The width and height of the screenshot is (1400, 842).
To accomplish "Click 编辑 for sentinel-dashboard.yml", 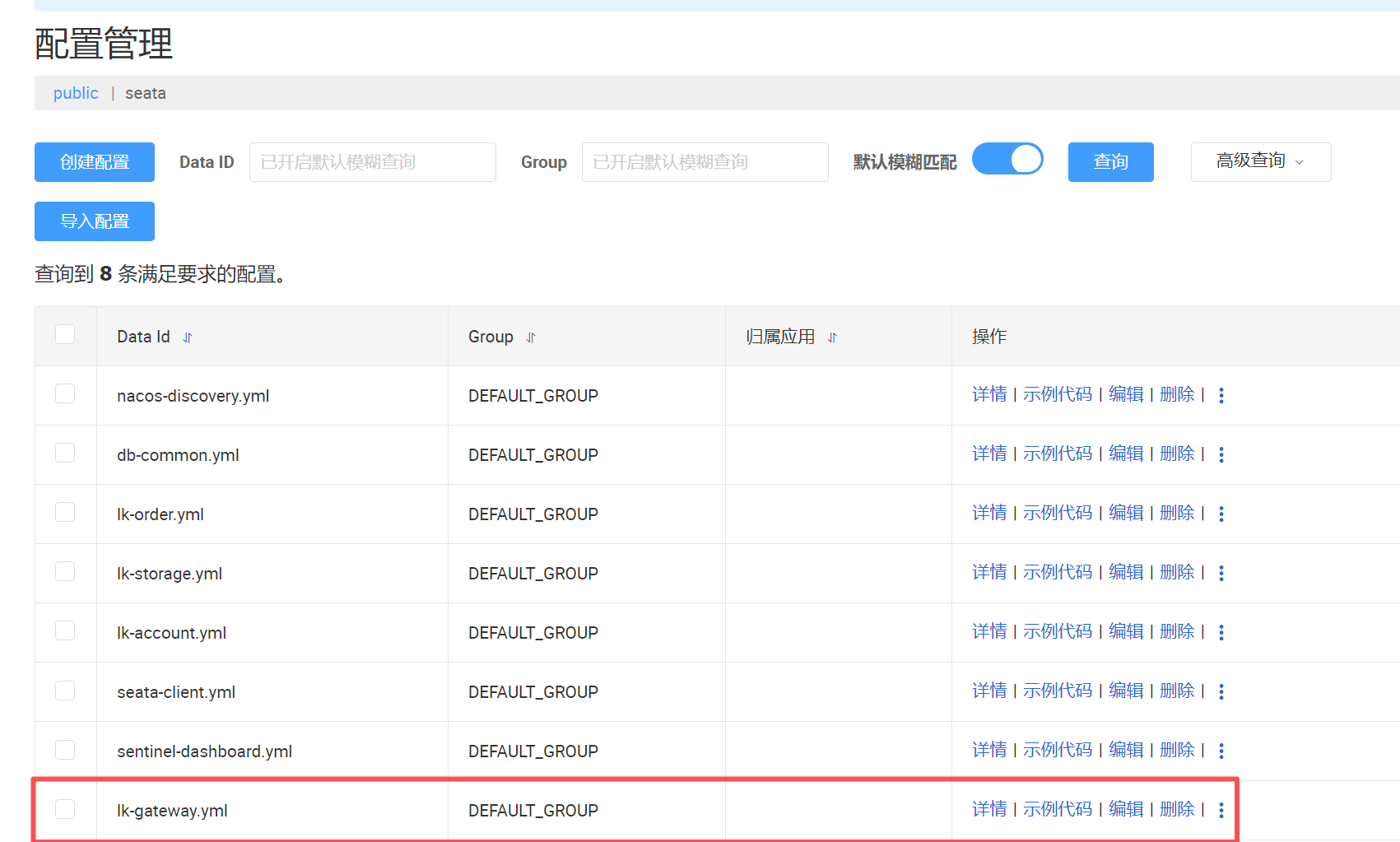I will 1126,750.
